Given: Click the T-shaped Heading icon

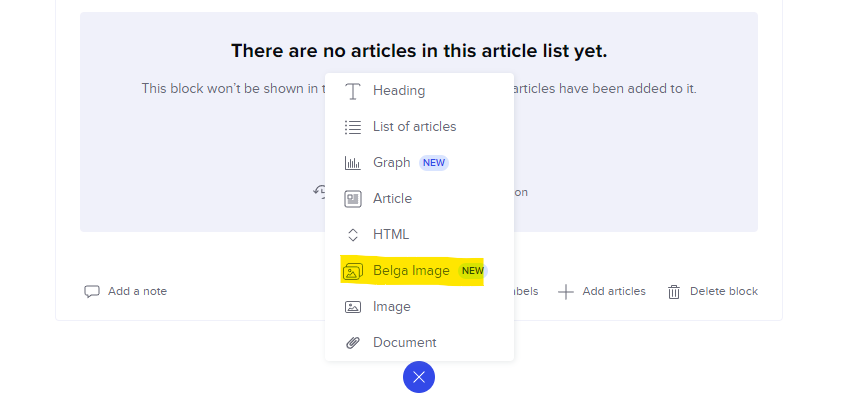Looking at the screenshot, I should coord(353,91).
